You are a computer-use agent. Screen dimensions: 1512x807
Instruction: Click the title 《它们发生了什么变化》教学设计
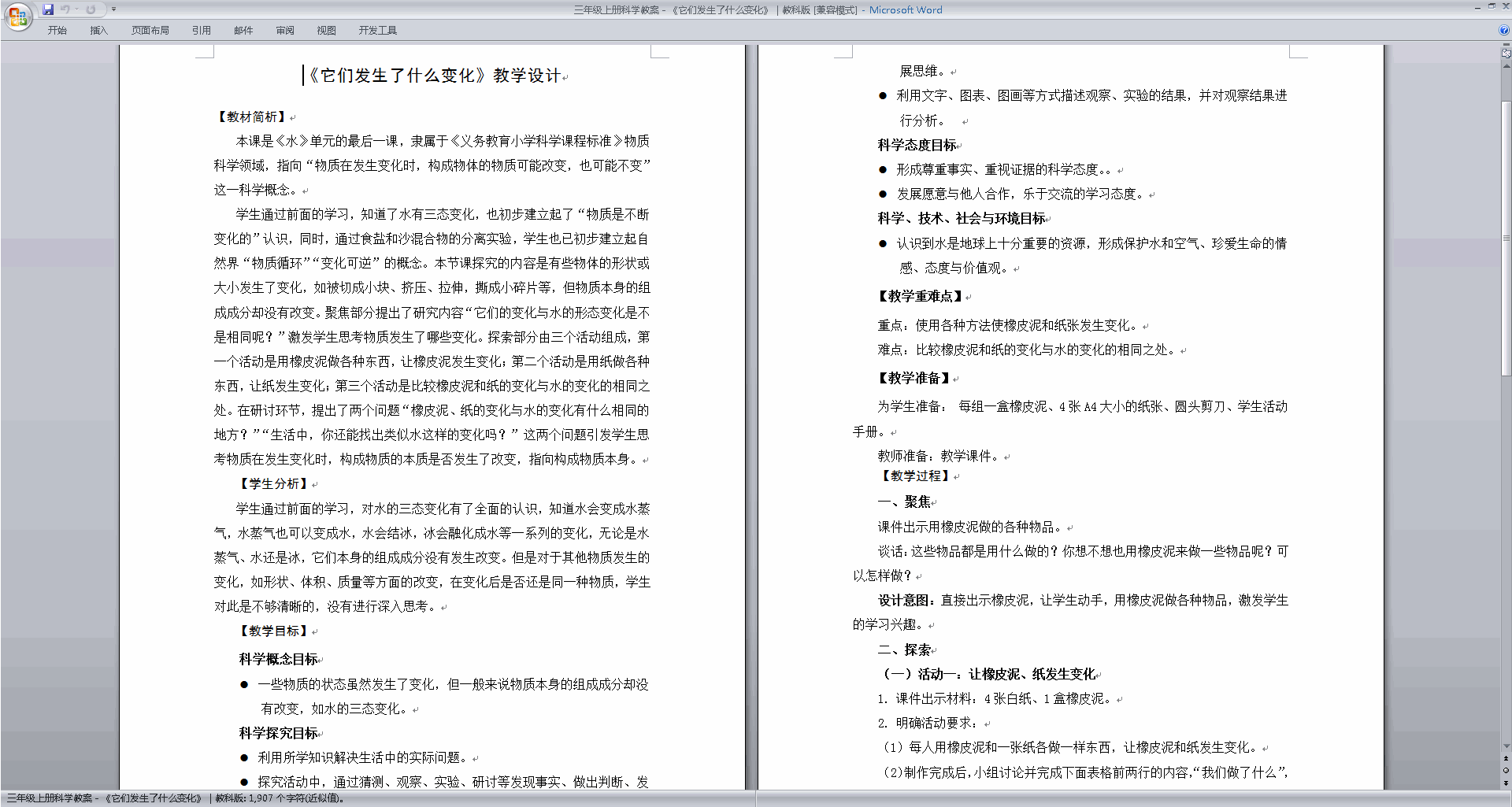pyautogui.click(x=433, y=76)
